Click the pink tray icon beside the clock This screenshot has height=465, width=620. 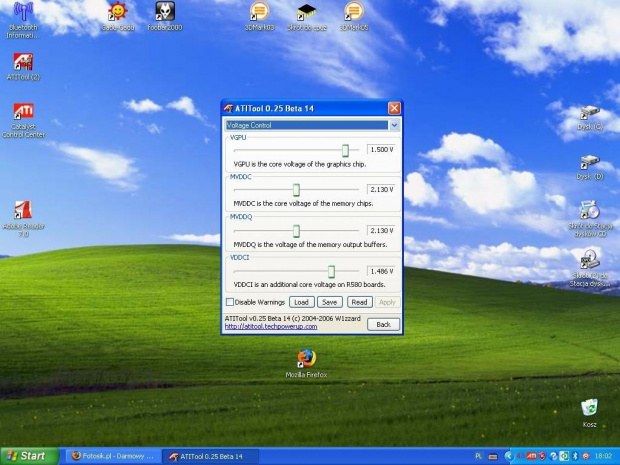point(586,456)
